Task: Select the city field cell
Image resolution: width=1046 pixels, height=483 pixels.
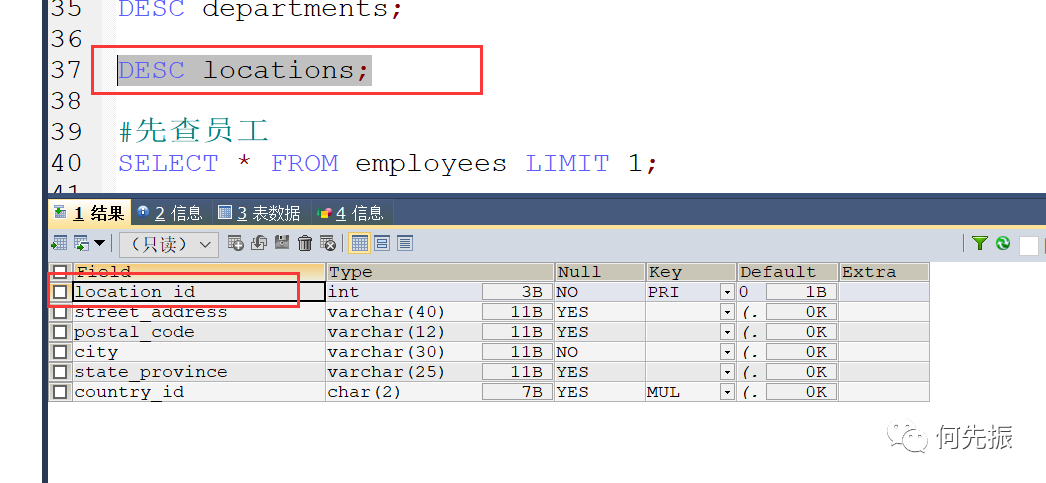Action: (x=198, y=352)
